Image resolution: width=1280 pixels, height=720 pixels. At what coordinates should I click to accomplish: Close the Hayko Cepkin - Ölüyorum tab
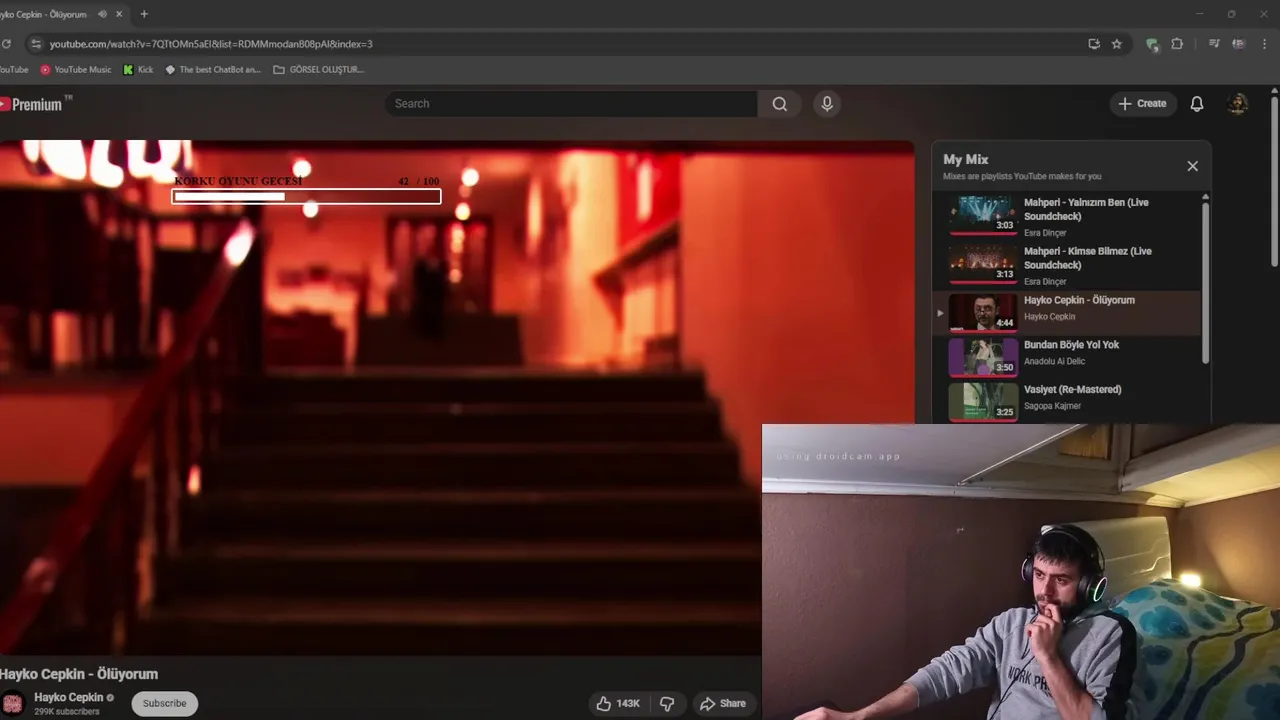coord(120,14)
